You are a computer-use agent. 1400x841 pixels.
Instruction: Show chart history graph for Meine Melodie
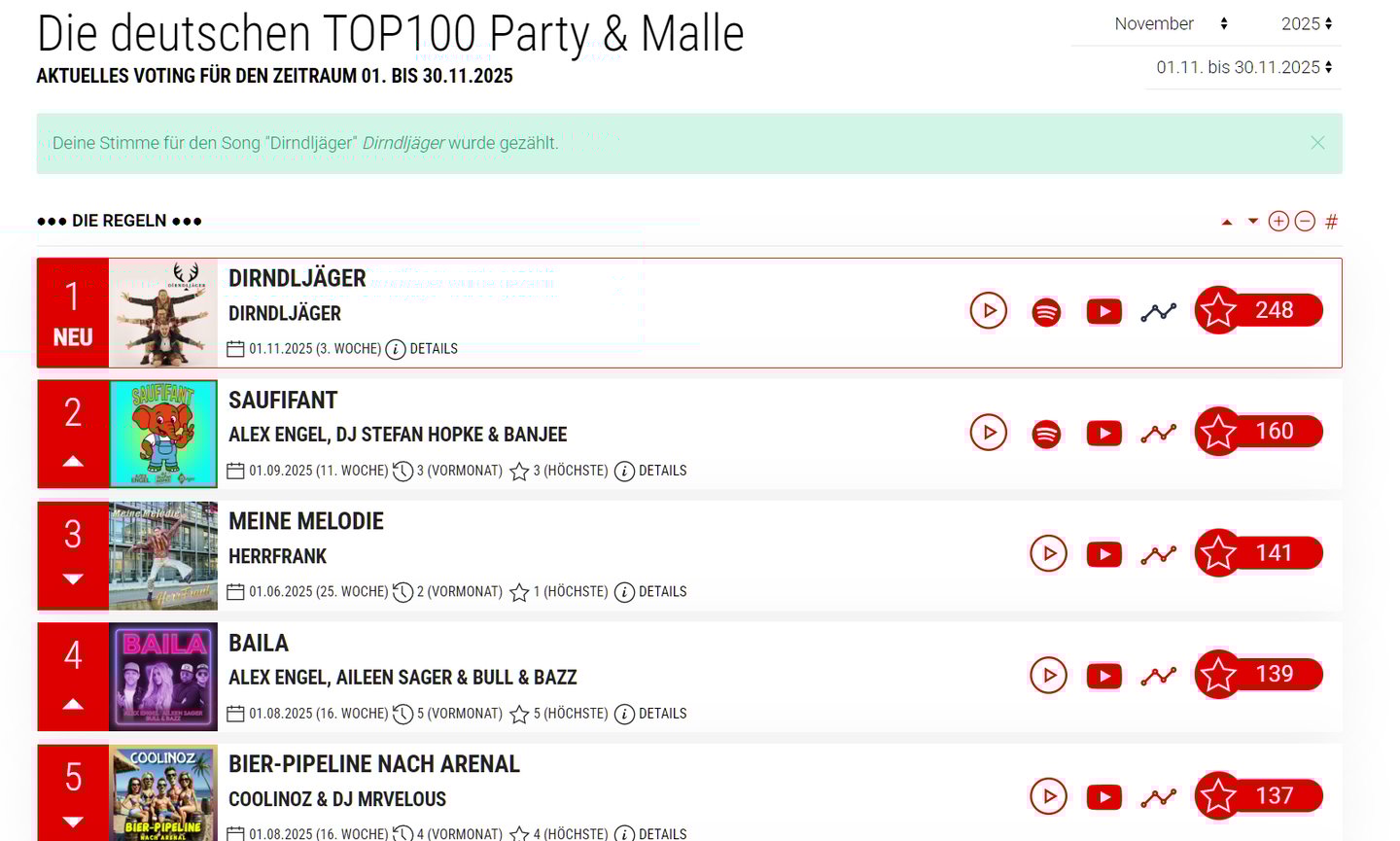[1158, 554]
